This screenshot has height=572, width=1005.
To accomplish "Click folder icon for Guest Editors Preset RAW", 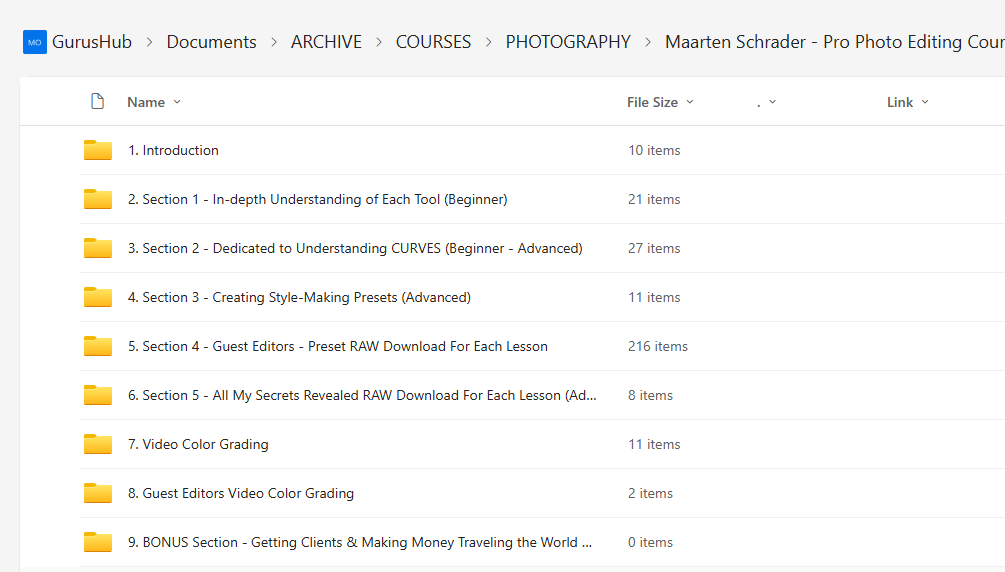I will tap(98, 347).
